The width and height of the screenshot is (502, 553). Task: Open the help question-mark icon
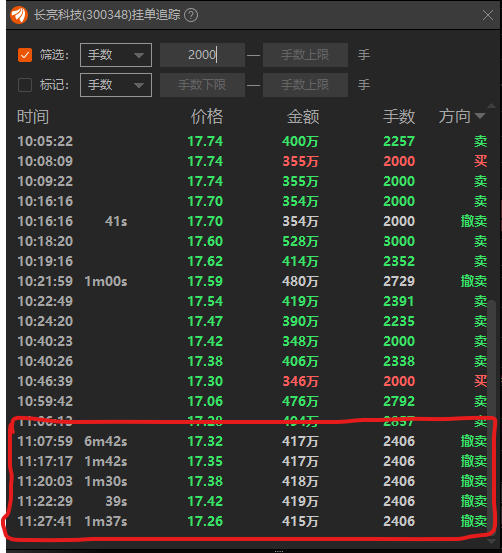point(191,15)
